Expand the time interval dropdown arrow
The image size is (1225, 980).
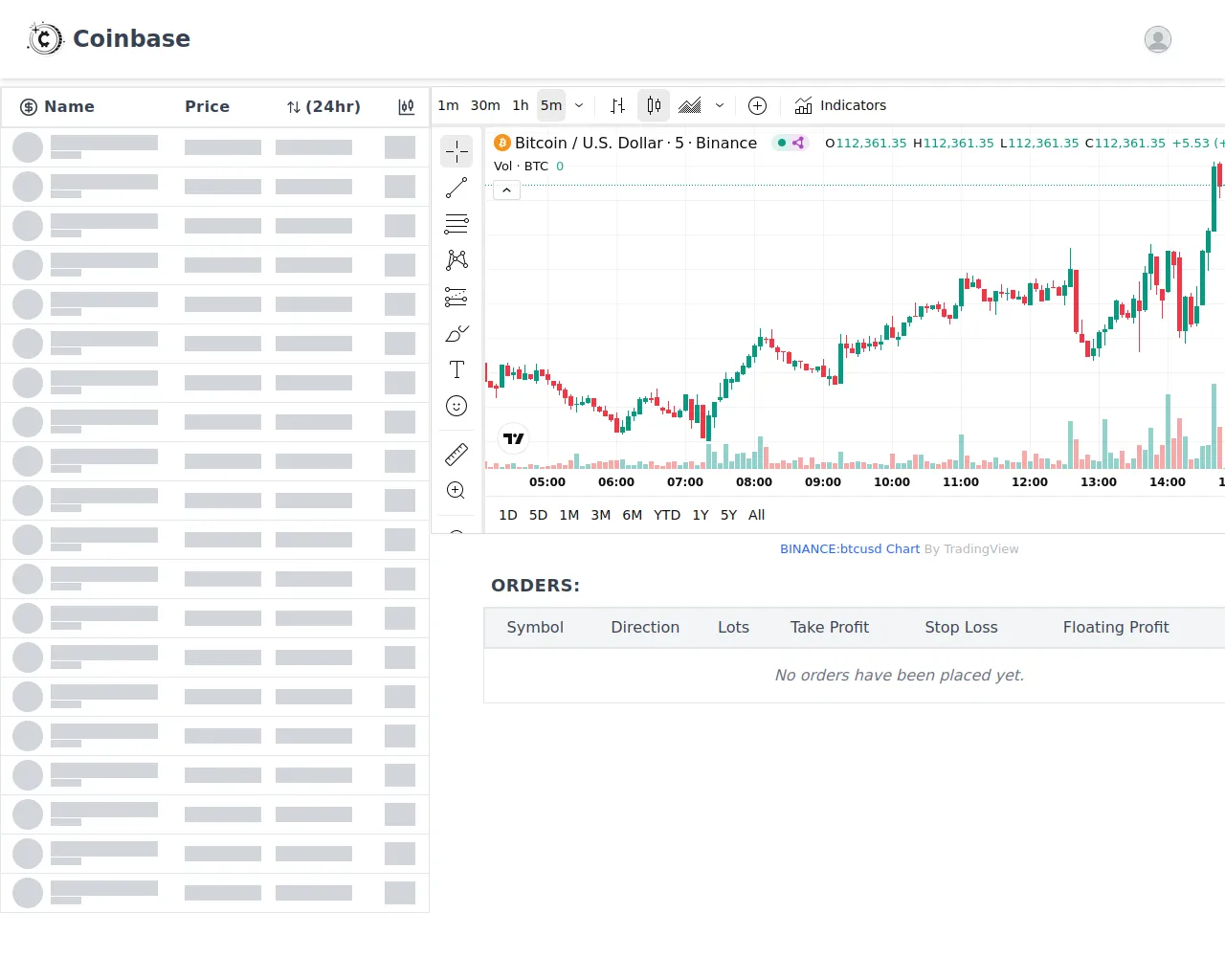tap(579, 105)
